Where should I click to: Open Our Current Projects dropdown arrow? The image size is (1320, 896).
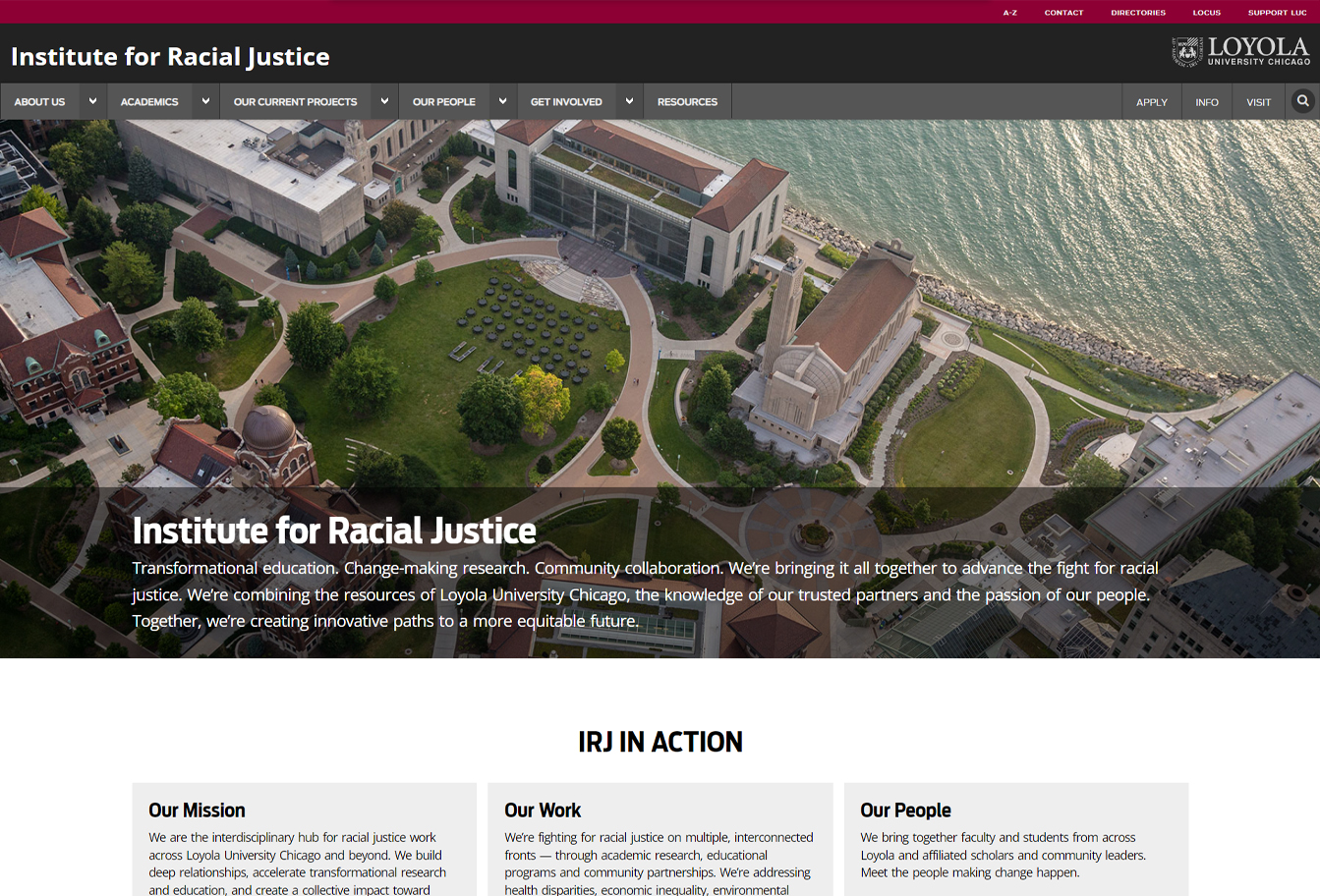384,101
